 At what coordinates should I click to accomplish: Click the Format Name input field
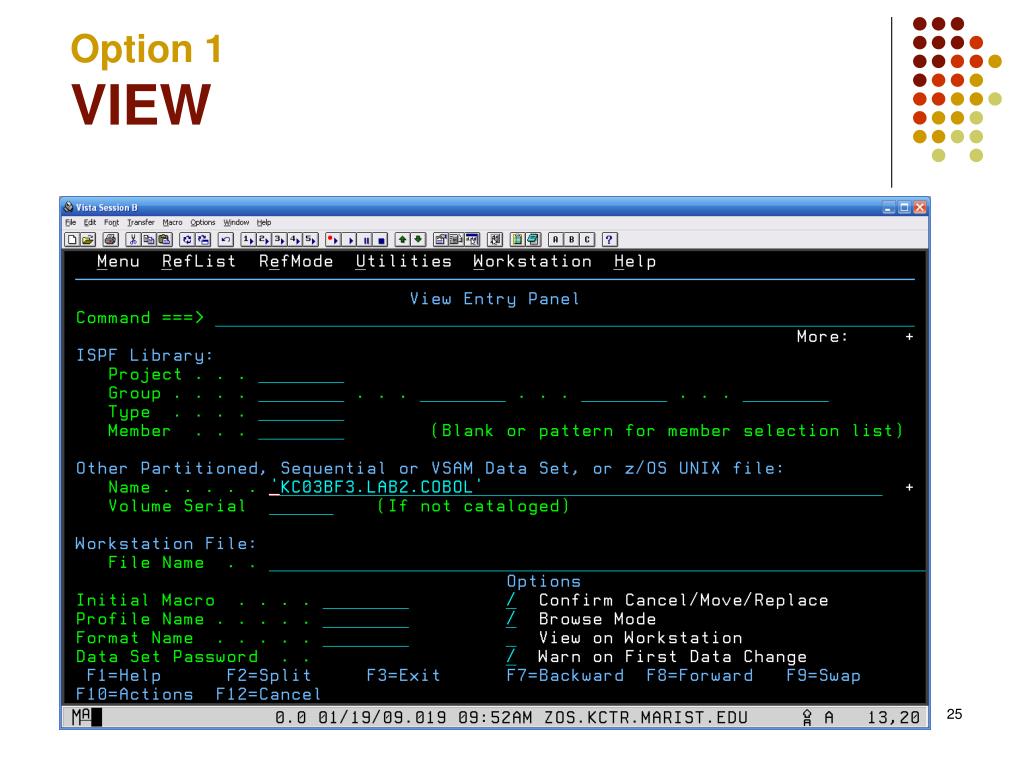[x=366, y=638]
